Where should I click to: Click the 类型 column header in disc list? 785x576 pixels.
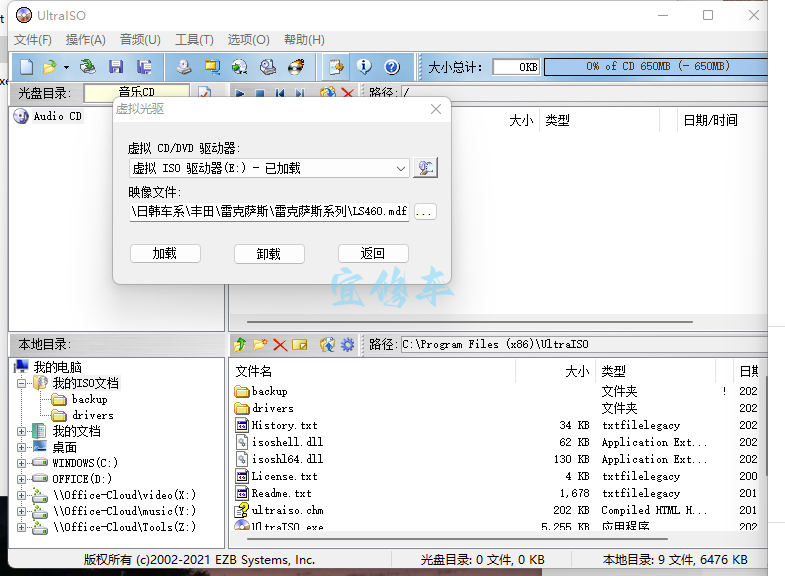click(x=599, y=120)
